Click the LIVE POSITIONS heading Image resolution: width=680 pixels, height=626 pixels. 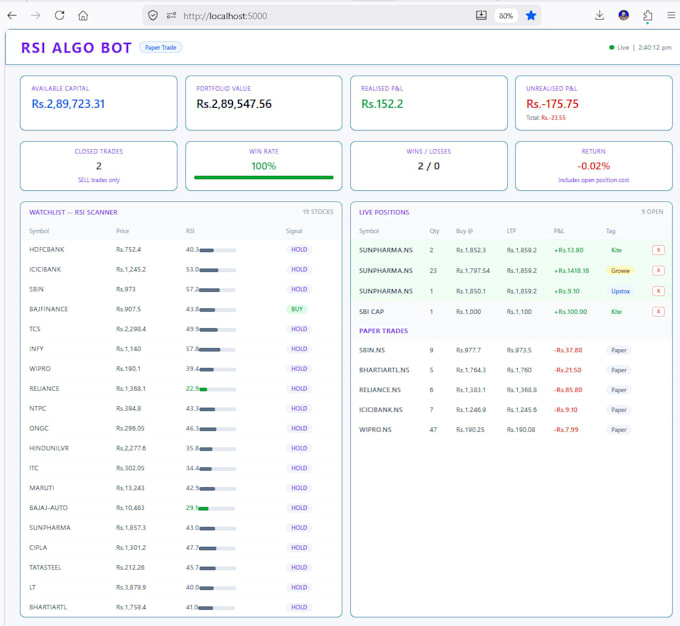click(x=384, y=212)
